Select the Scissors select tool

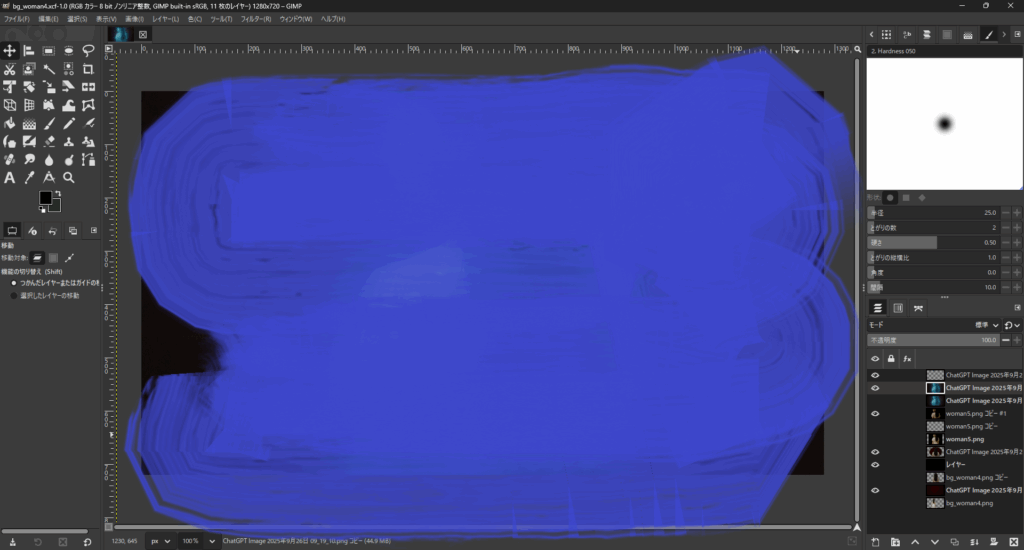[x=10, y=69]
